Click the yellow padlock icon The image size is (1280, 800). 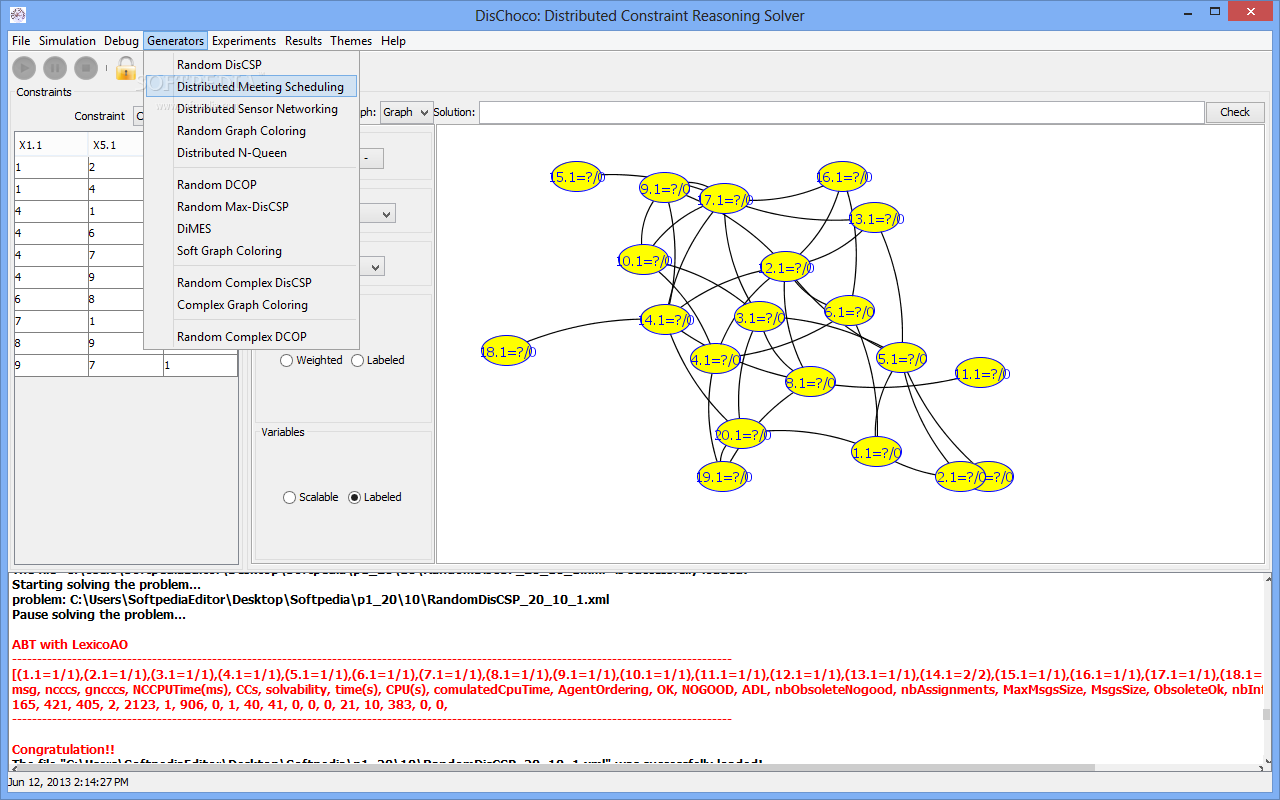(125, 68)
